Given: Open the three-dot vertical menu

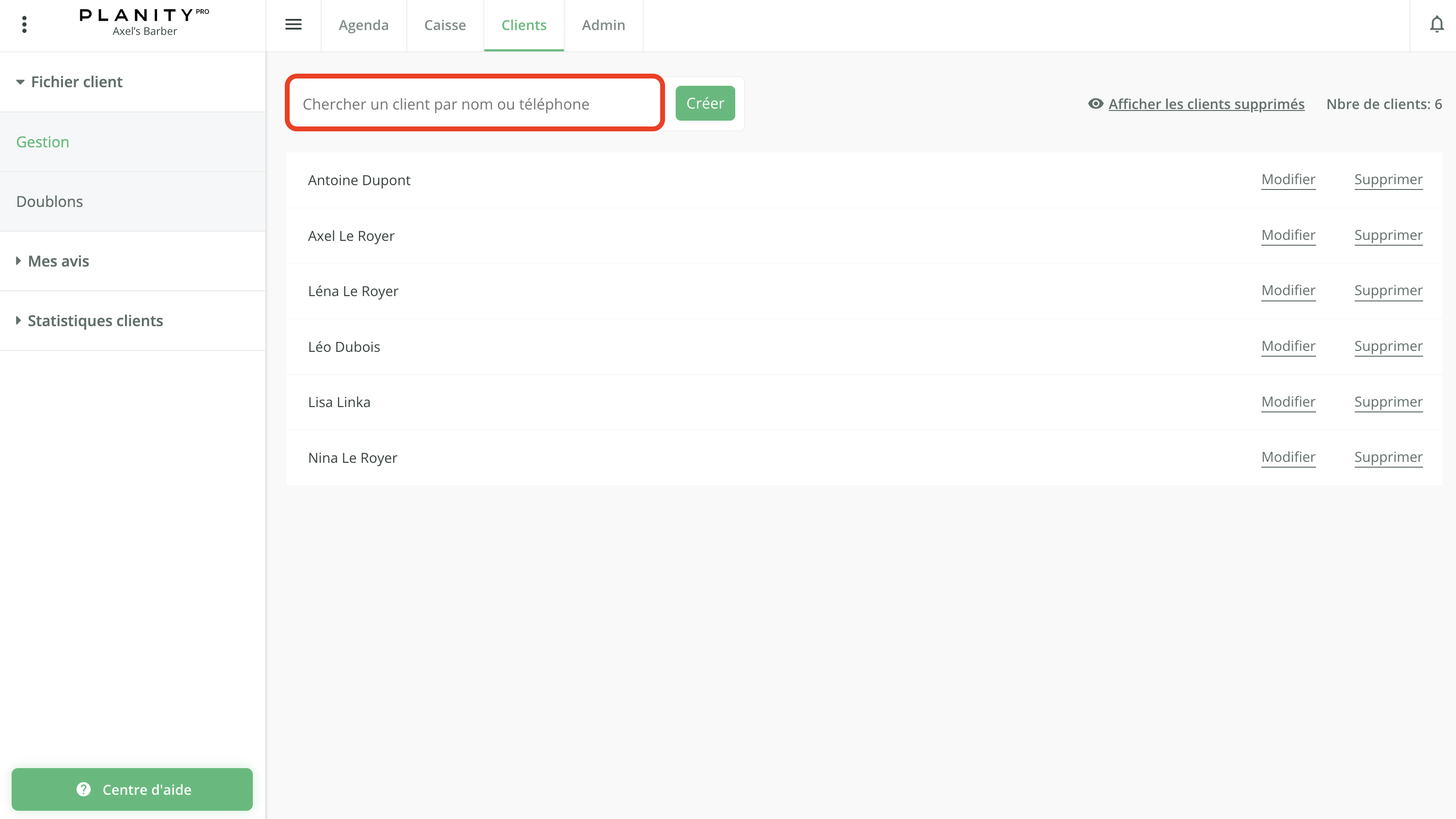Looking at the screenshot, I should (24, 25).
